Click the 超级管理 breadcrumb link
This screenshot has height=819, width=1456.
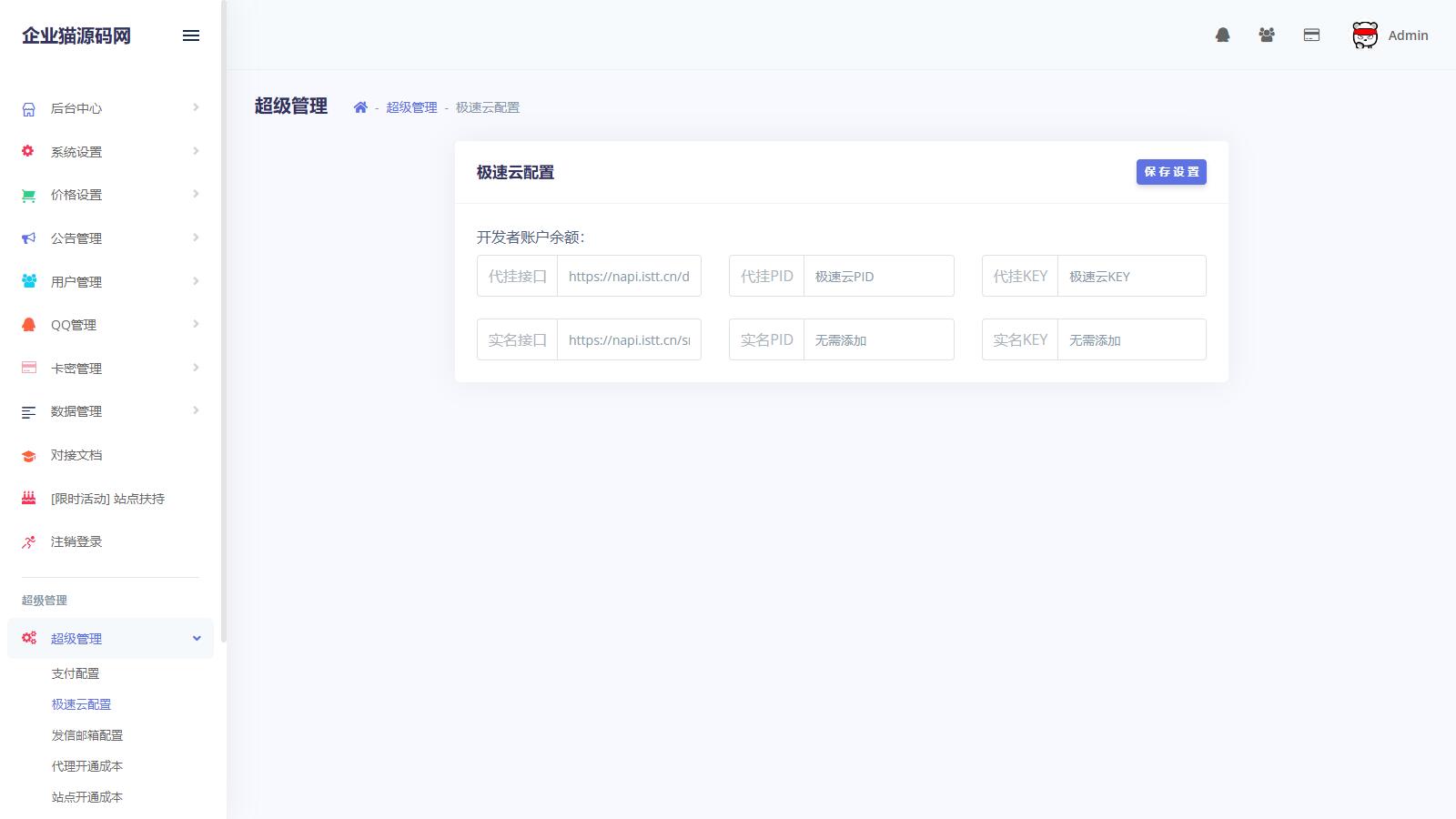click(x=411, y=107)
